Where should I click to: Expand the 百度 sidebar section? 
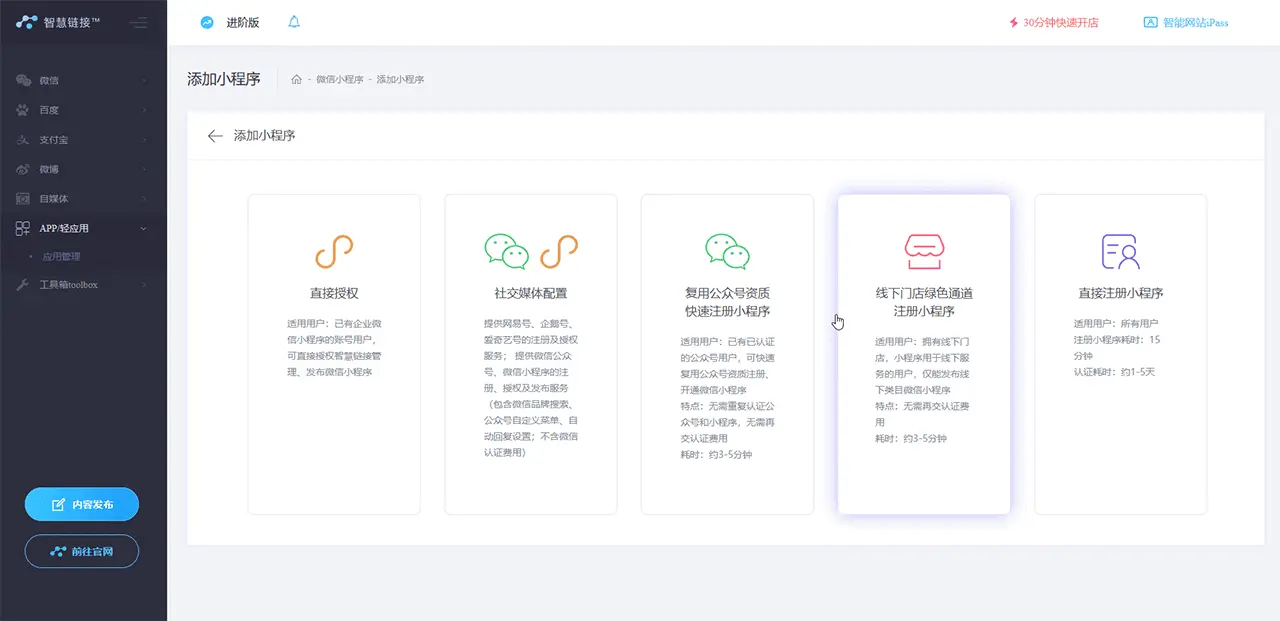[x=82, y=110]
